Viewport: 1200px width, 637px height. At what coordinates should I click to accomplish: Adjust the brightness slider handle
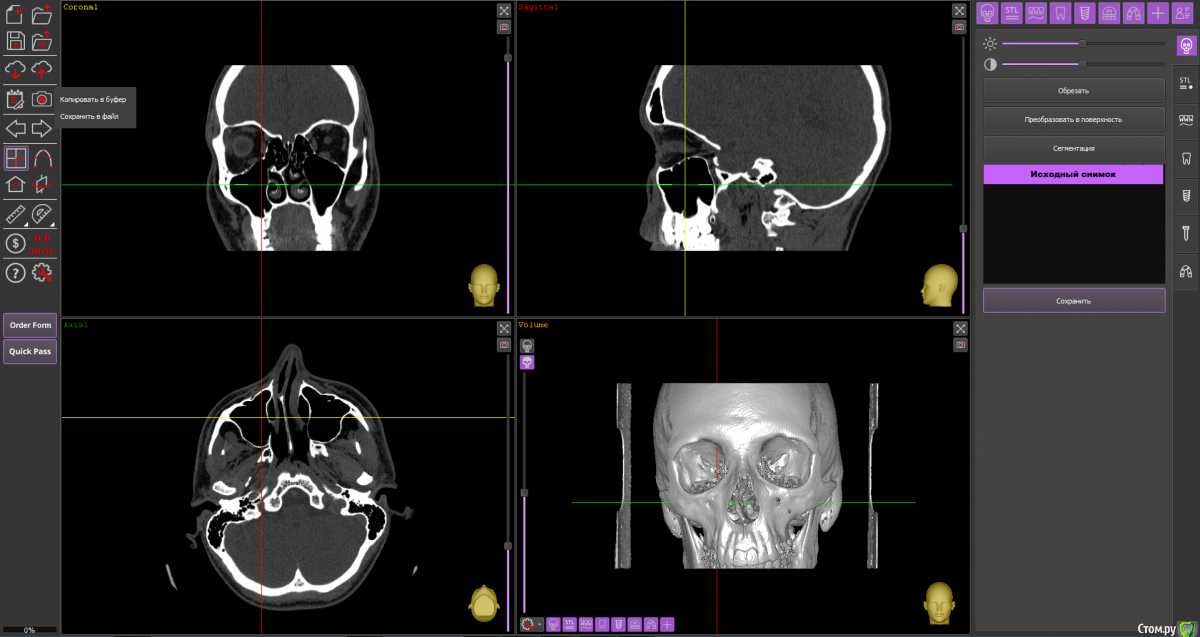click(1082, 43)
